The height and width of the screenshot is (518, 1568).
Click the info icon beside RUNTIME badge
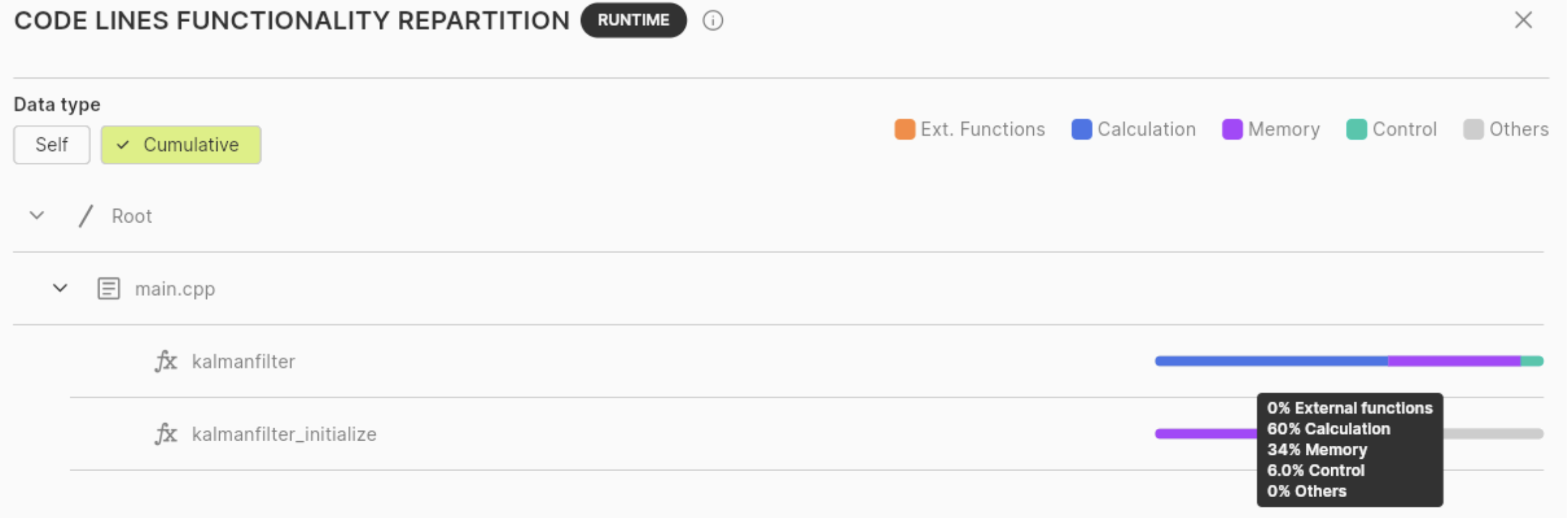(712, 21)
